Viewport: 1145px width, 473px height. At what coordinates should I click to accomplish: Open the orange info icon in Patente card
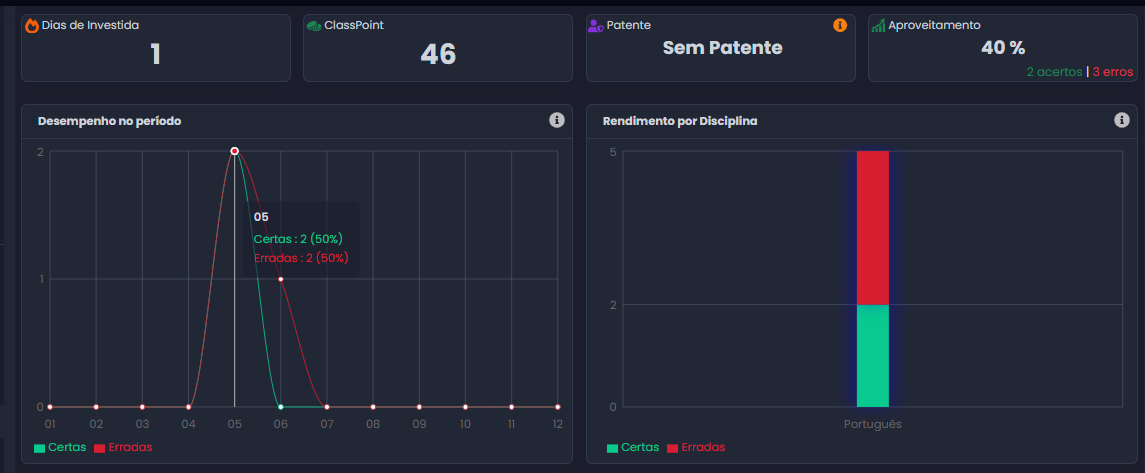click(x=840, y=26)
